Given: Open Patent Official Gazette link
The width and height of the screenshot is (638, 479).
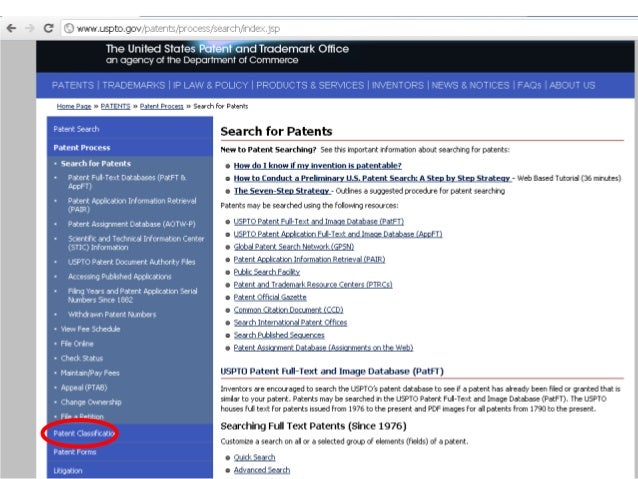Looking at the screenshot, I should (270, 297).
